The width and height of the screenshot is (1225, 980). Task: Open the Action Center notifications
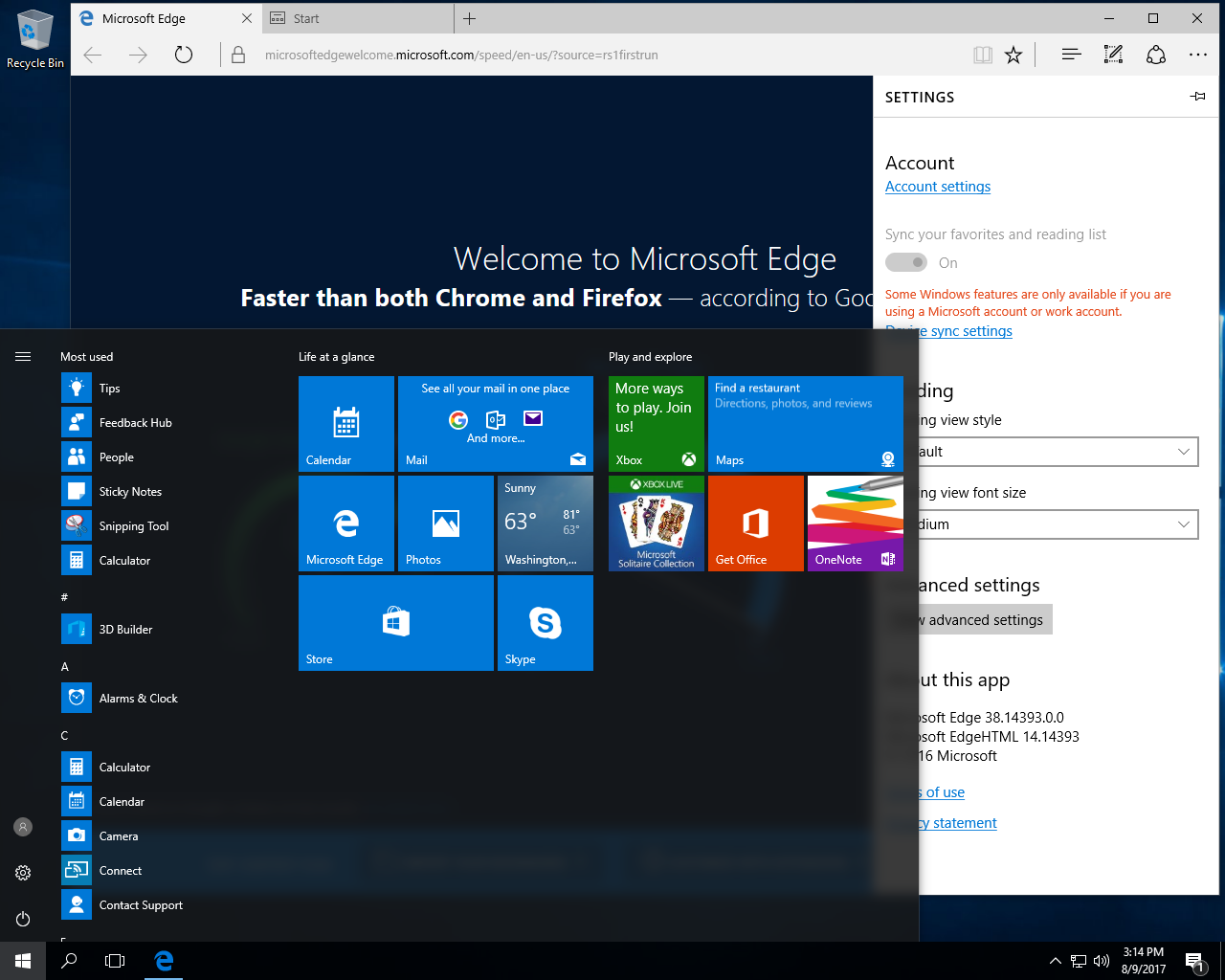pos(1194,961)
